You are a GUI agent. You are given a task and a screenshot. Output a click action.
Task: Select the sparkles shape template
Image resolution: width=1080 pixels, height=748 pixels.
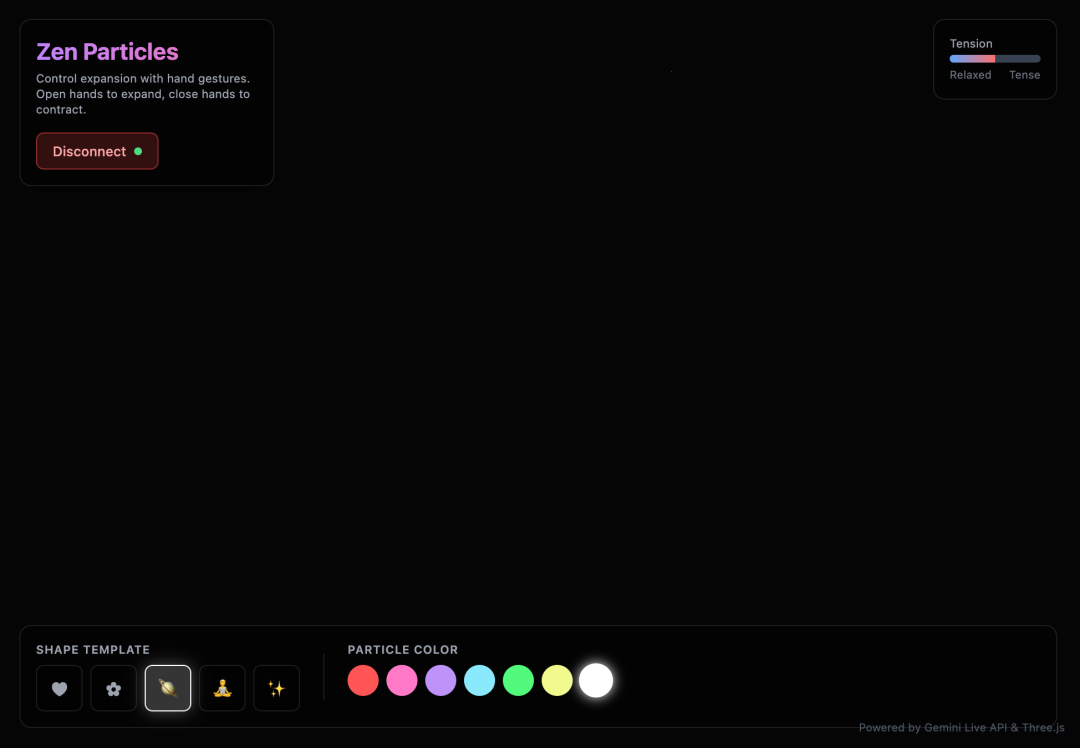coord(276,688)
